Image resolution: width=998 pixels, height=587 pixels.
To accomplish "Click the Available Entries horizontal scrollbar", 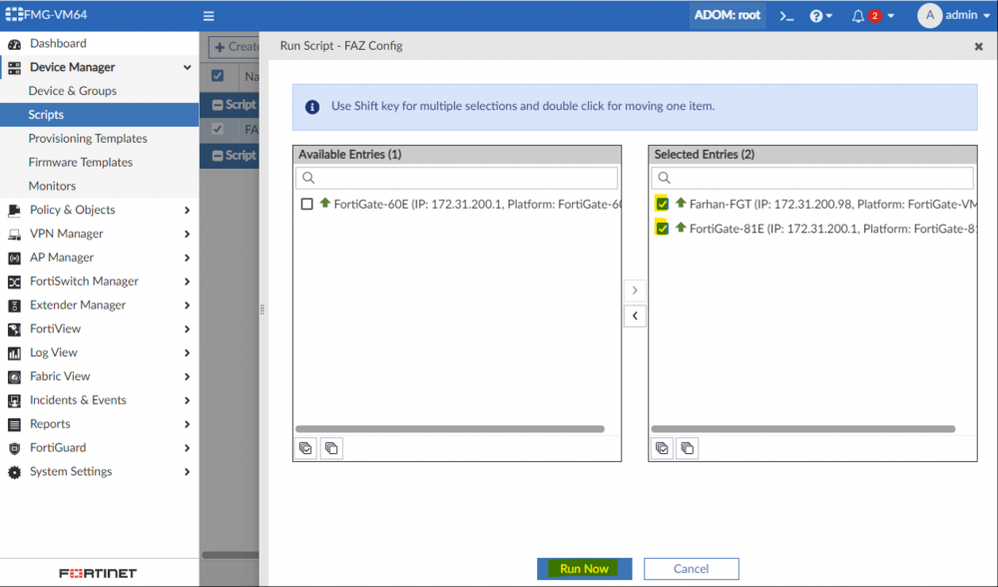I will (450, 429).
